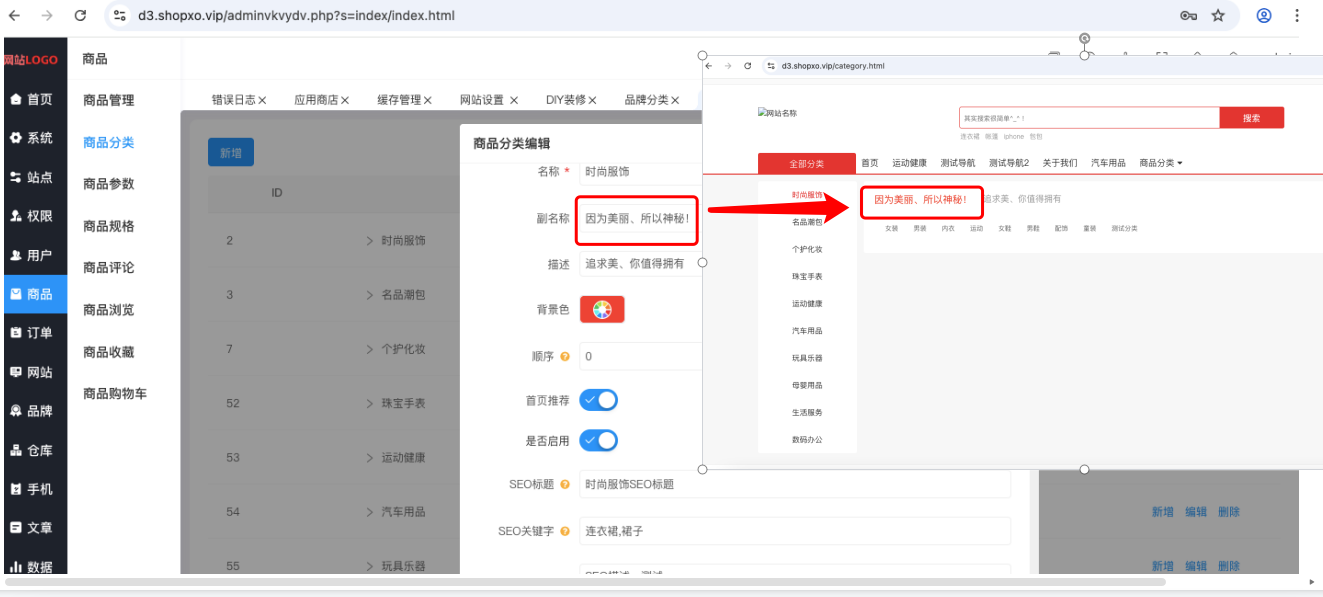This screenshot has width=1323, height=597.
Task: Close the DIY装修 tab
Action: coord(592,100)
